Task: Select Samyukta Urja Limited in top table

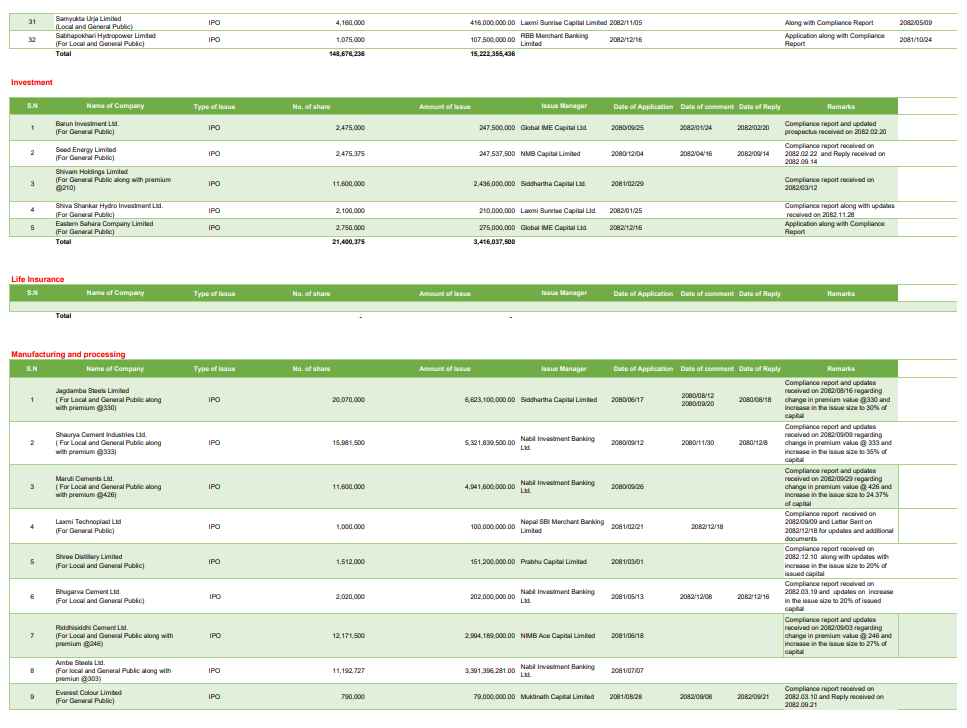Action: pos(91,19)
